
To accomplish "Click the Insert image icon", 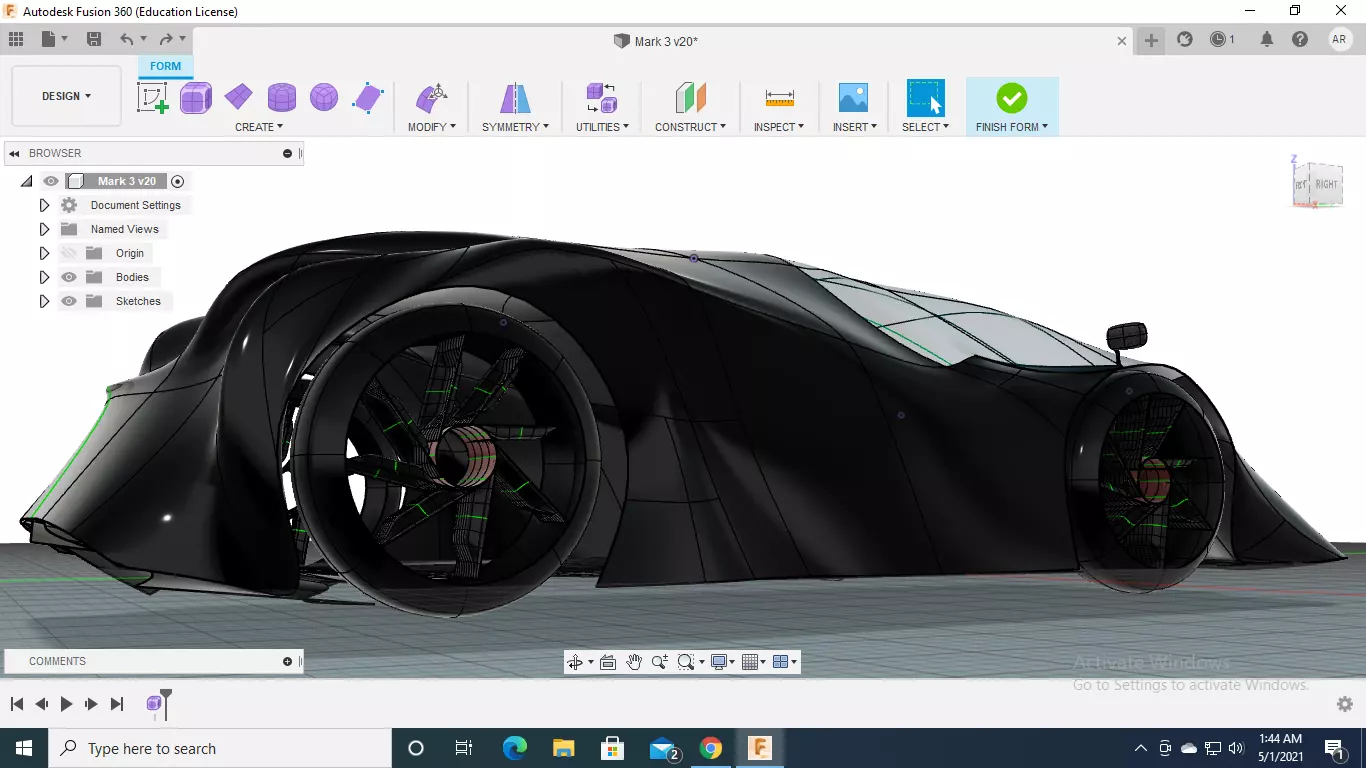I will click(x=853, y=98).
